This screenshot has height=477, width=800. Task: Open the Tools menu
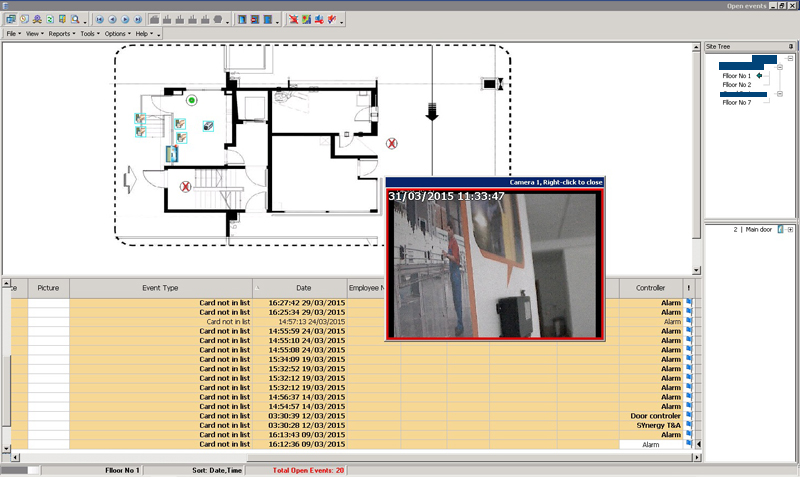[88, 34]
